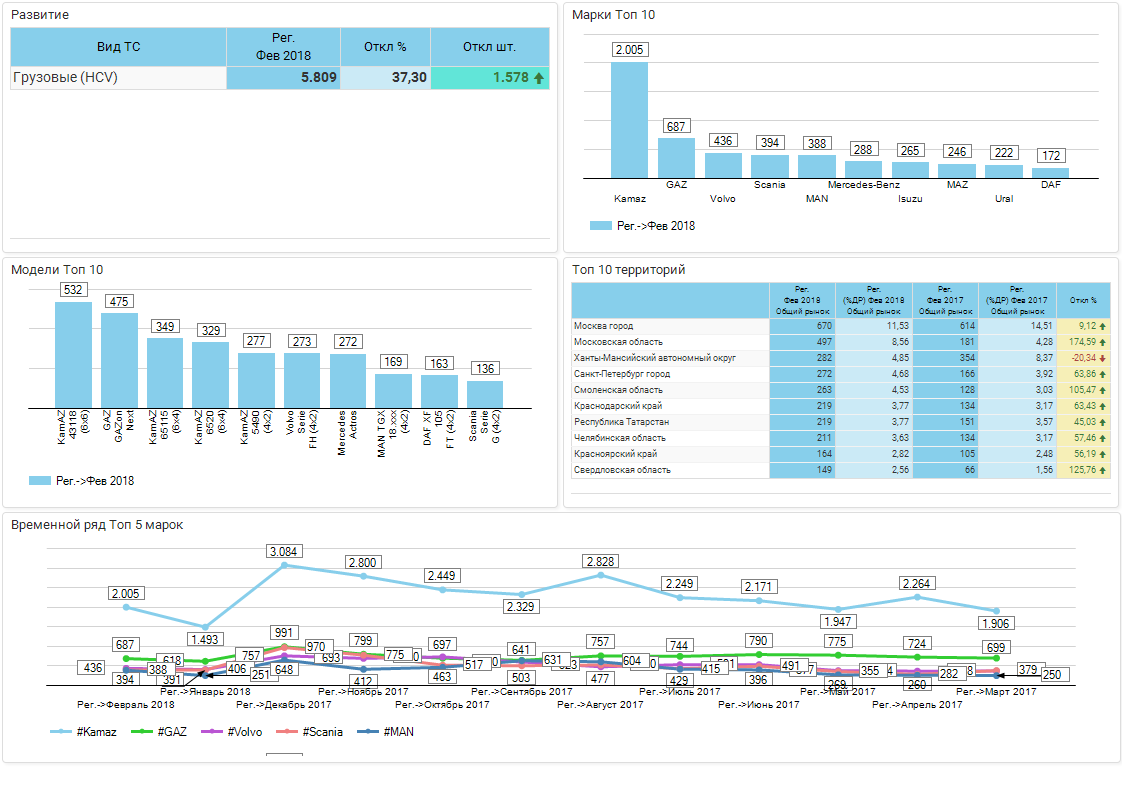Click the KamAZ 65115 bar labeled 349

165,373
